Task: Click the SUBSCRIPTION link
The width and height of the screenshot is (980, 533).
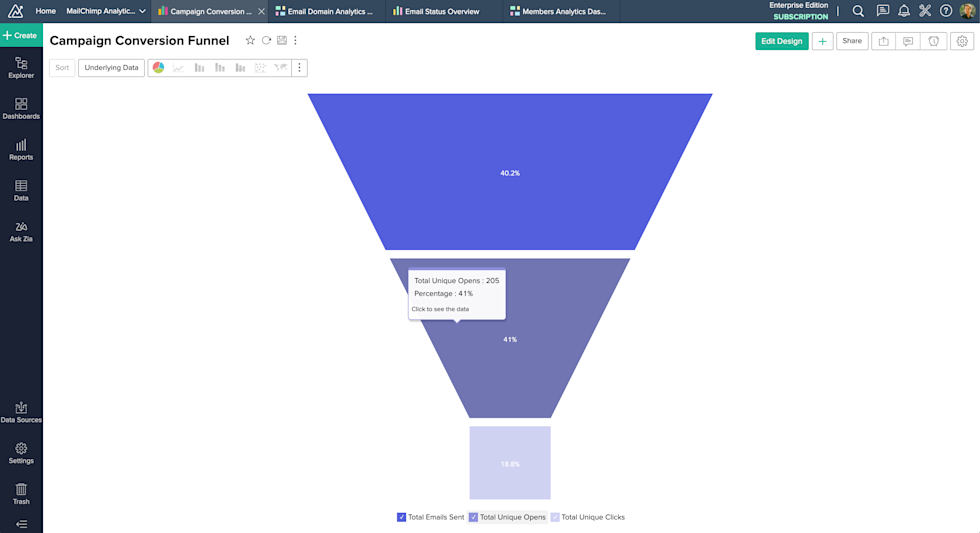Action: point(801,17)
